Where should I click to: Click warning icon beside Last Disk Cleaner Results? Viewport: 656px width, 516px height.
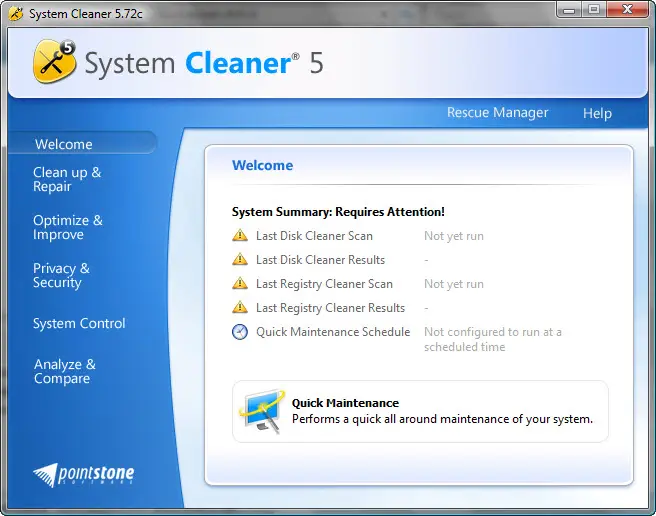point(240,259)
